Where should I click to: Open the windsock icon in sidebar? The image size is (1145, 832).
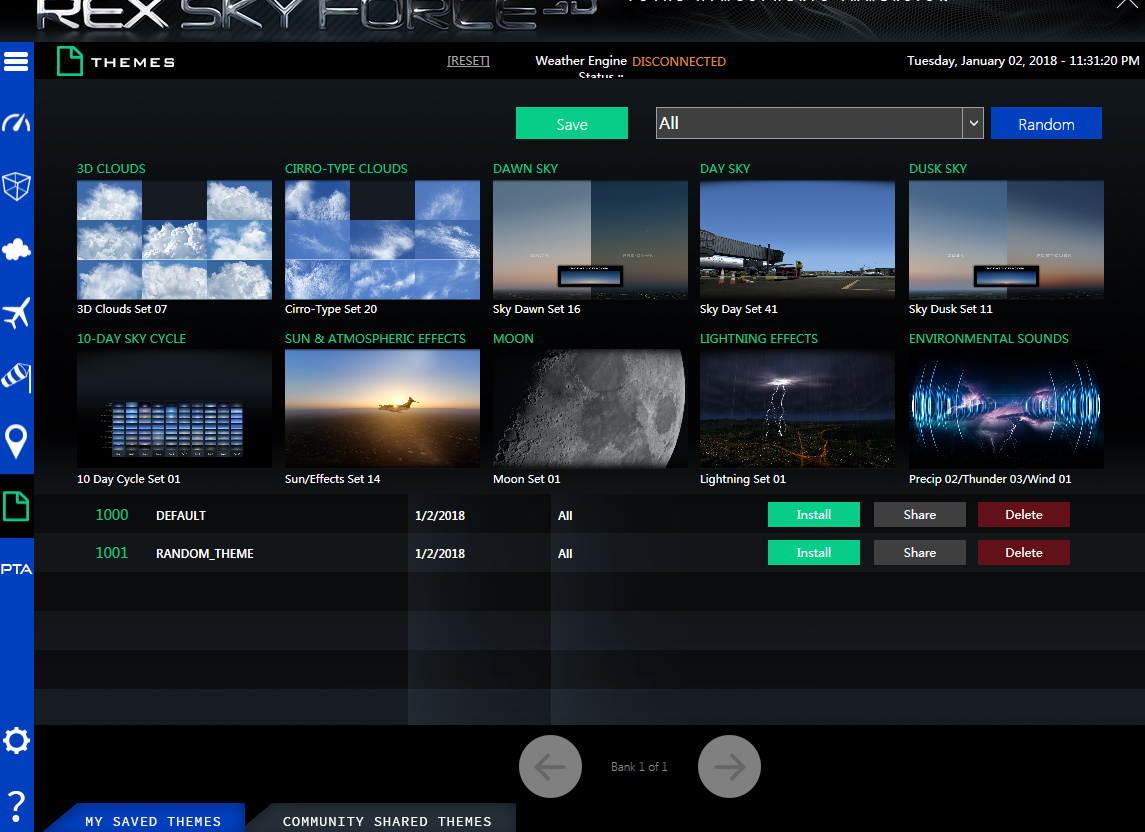click(x=16, y=377)
